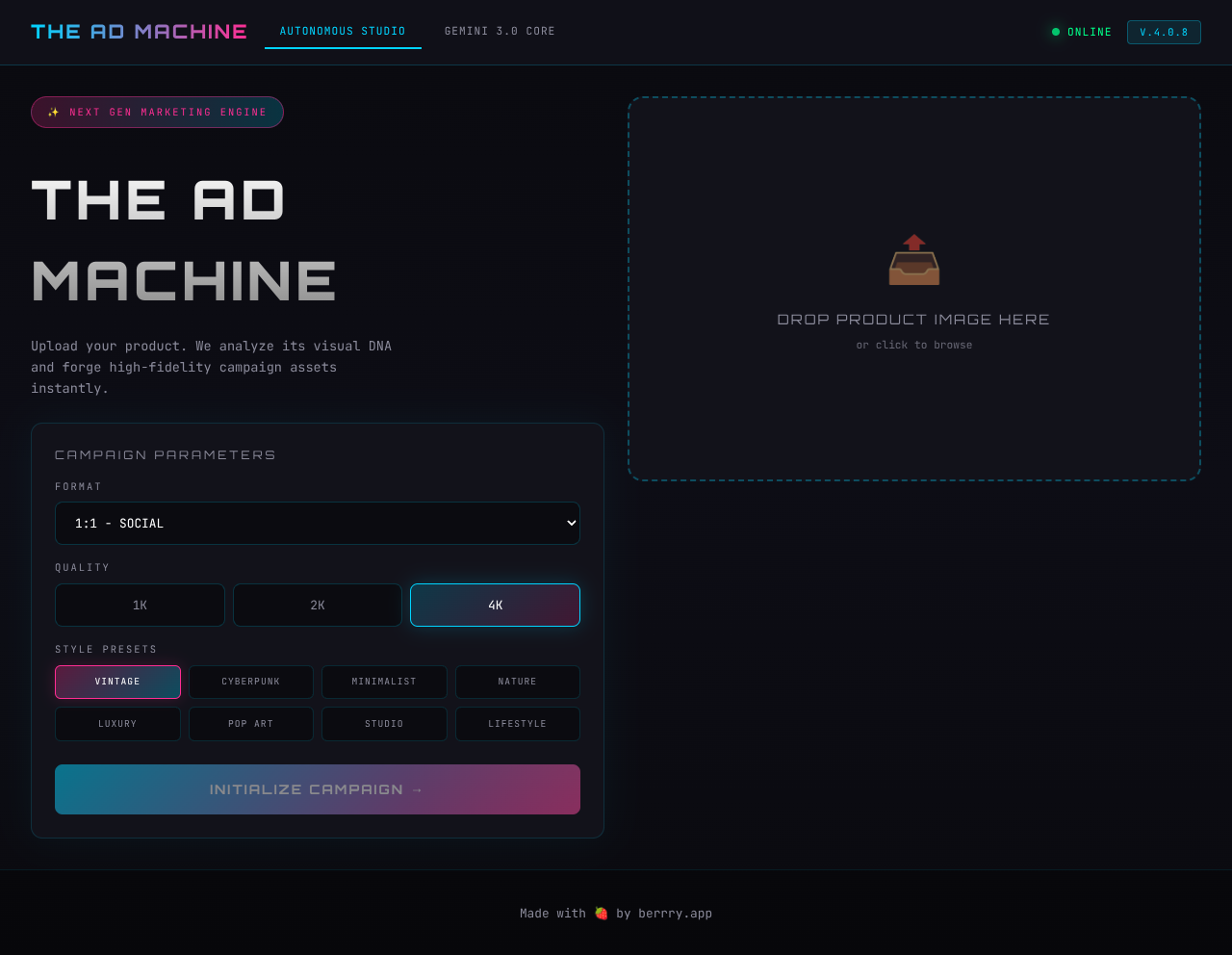Switch quality to 2K

[x=317, y=605]
